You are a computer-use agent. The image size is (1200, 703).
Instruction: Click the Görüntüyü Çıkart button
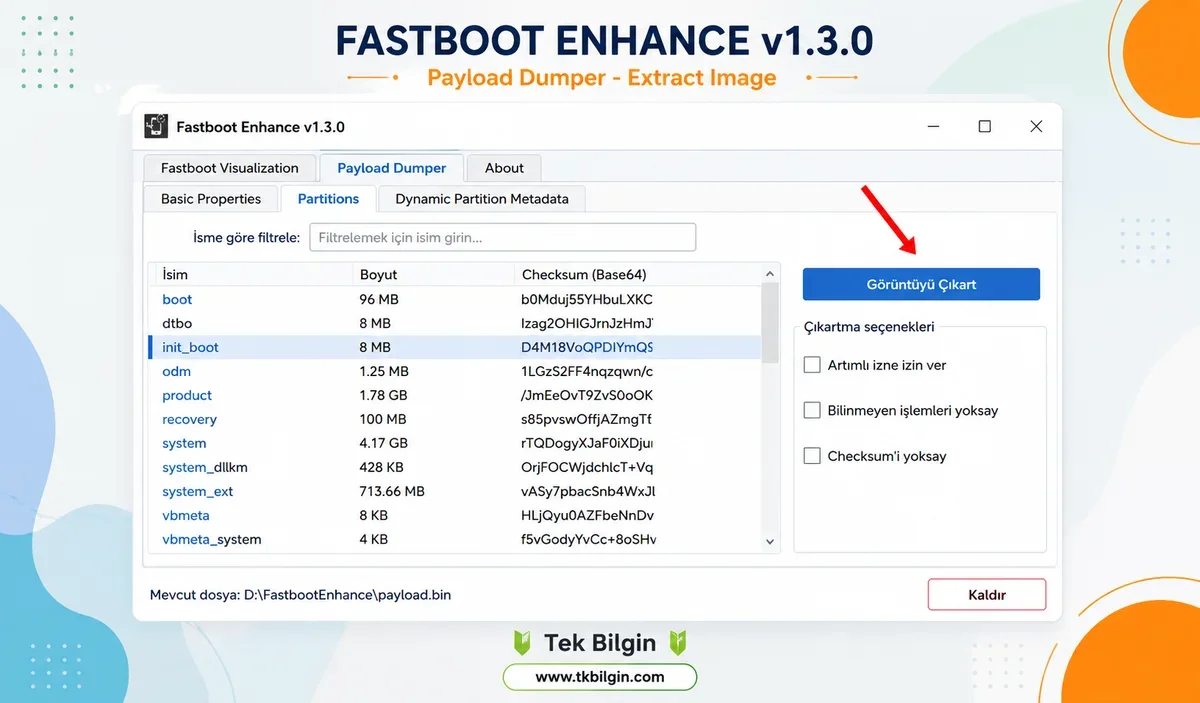pos(921,284)
